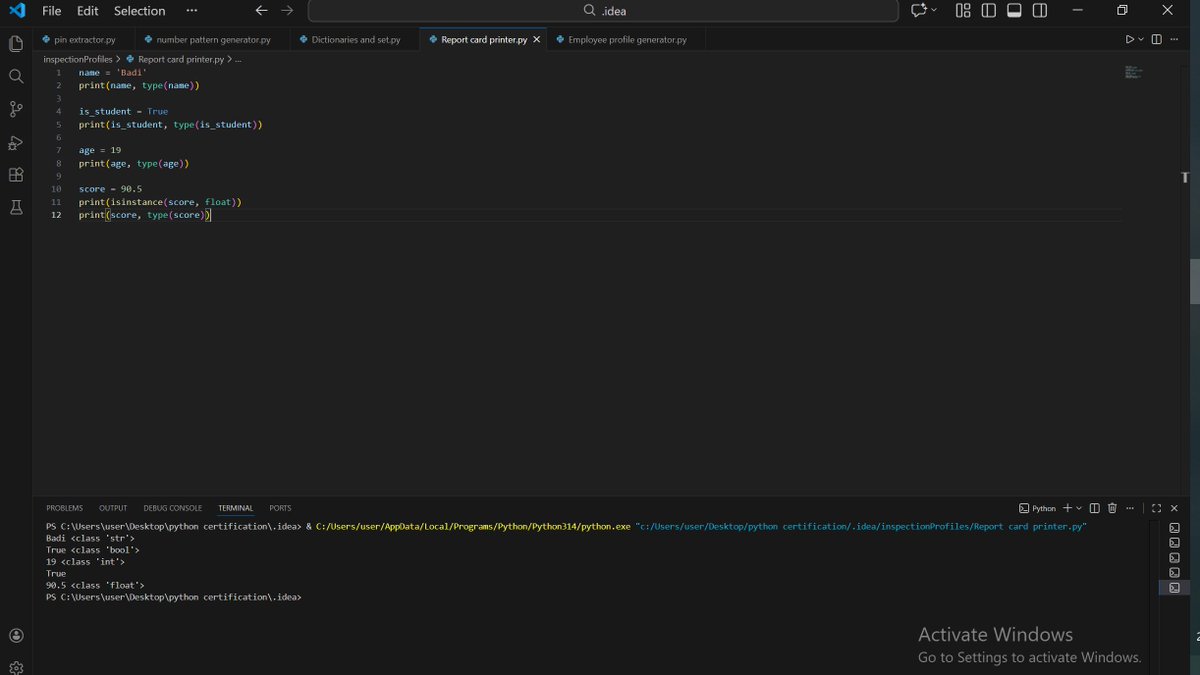The width and height of the screenshot is (1200, 675).
Task: Open Customize Layout icon in title bar
Action: click(963, 11)
